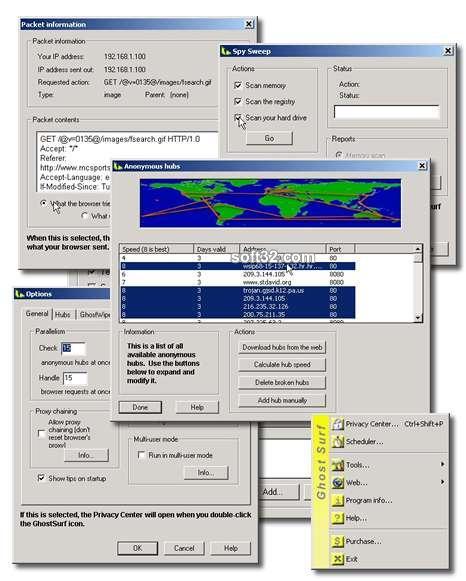Open the Scheduler clock icon
The width and height of the screenshot is (466, 581).
(x=337, y=441)
